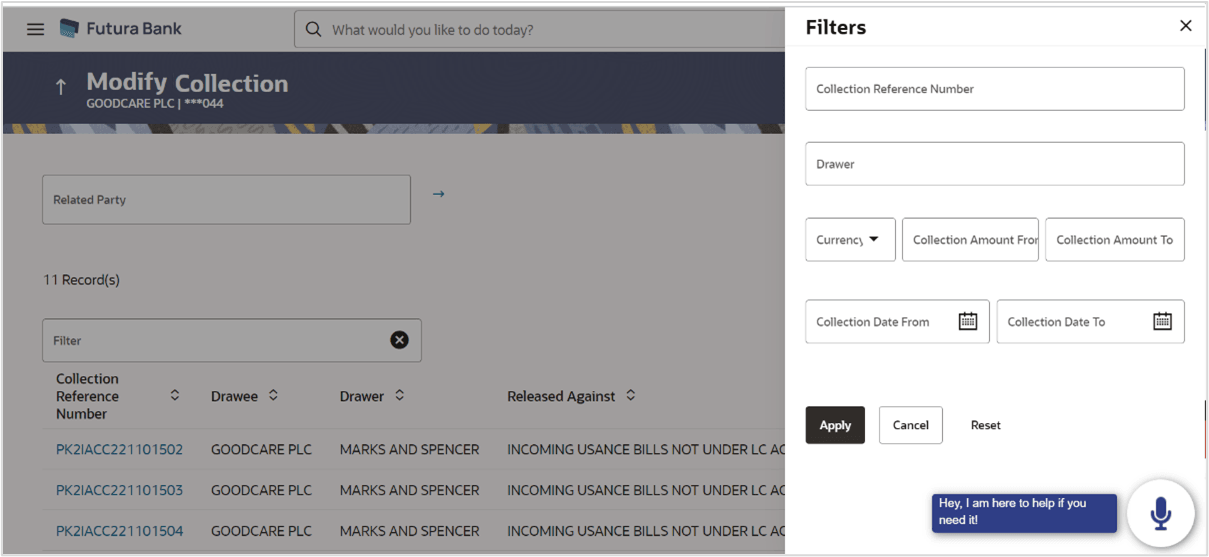The image size is (1209, 557).
Task: Open collection PK2IACC221101504
Action: tap(120, 531)
